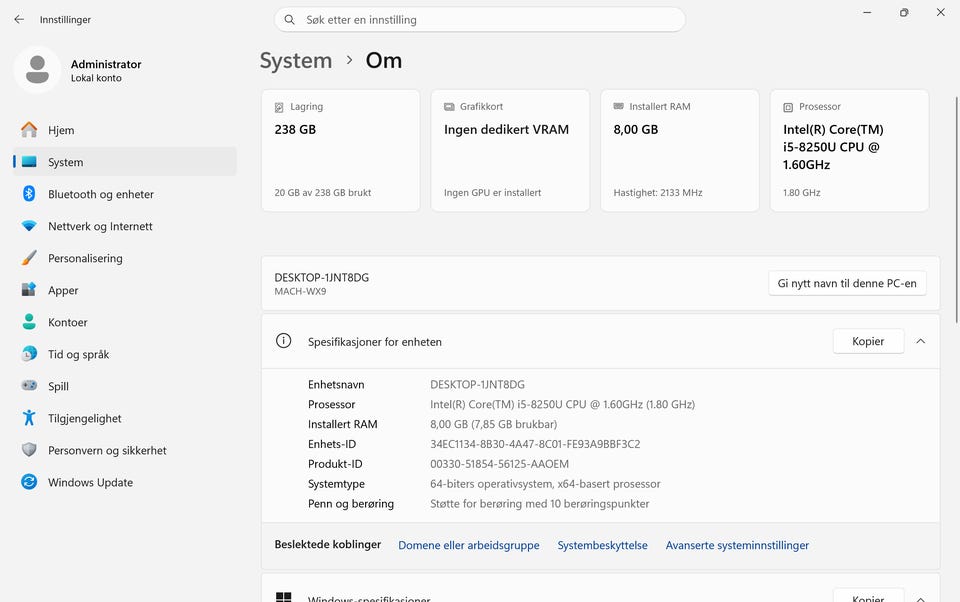Open Tilgjengelighet settings page

pos(124,418)
